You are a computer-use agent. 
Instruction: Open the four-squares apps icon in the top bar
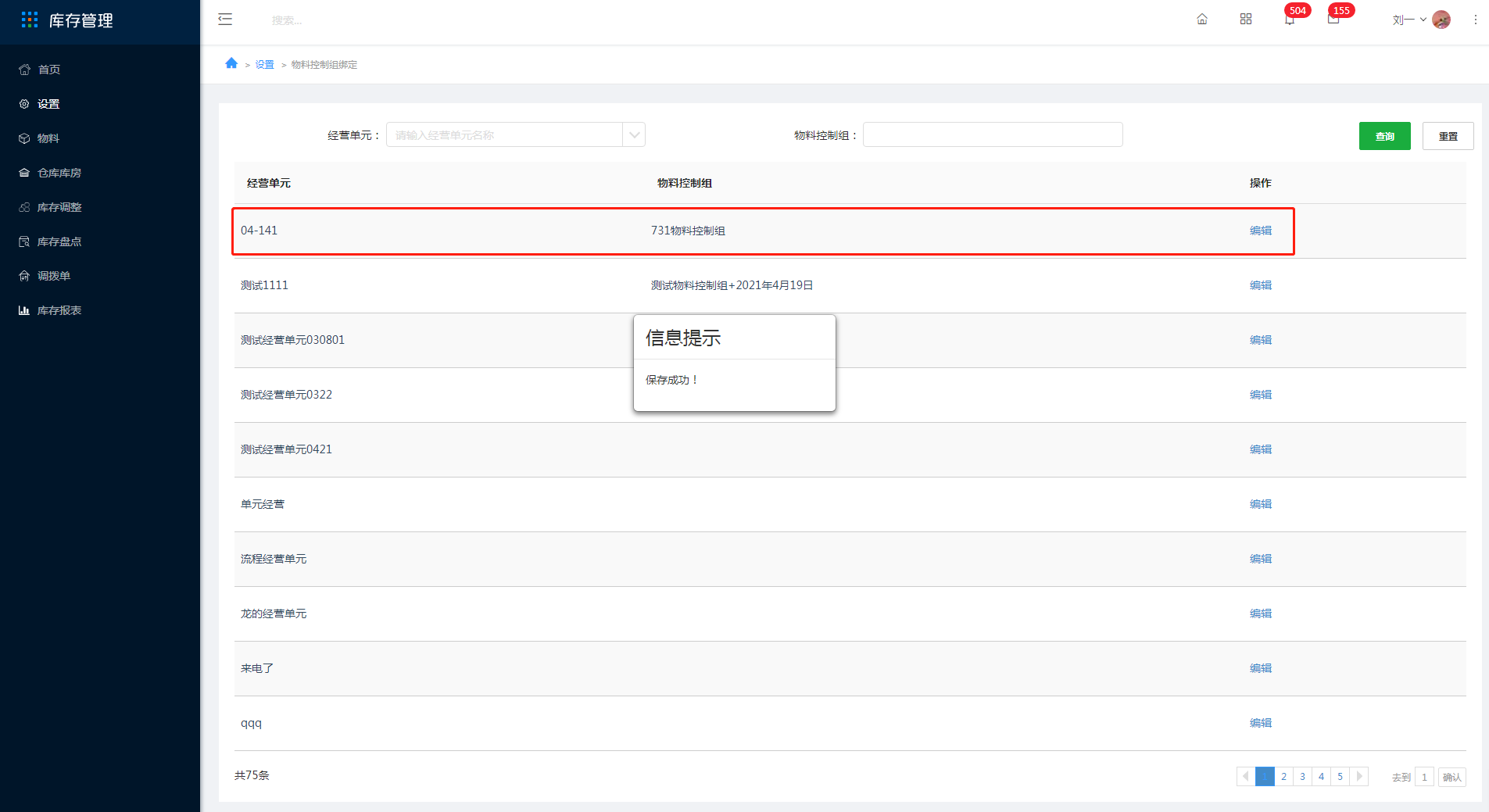click(1246, 20)
